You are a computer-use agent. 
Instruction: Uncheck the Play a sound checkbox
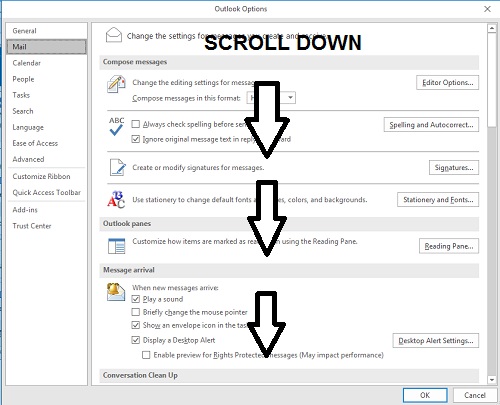coord(135,299)
